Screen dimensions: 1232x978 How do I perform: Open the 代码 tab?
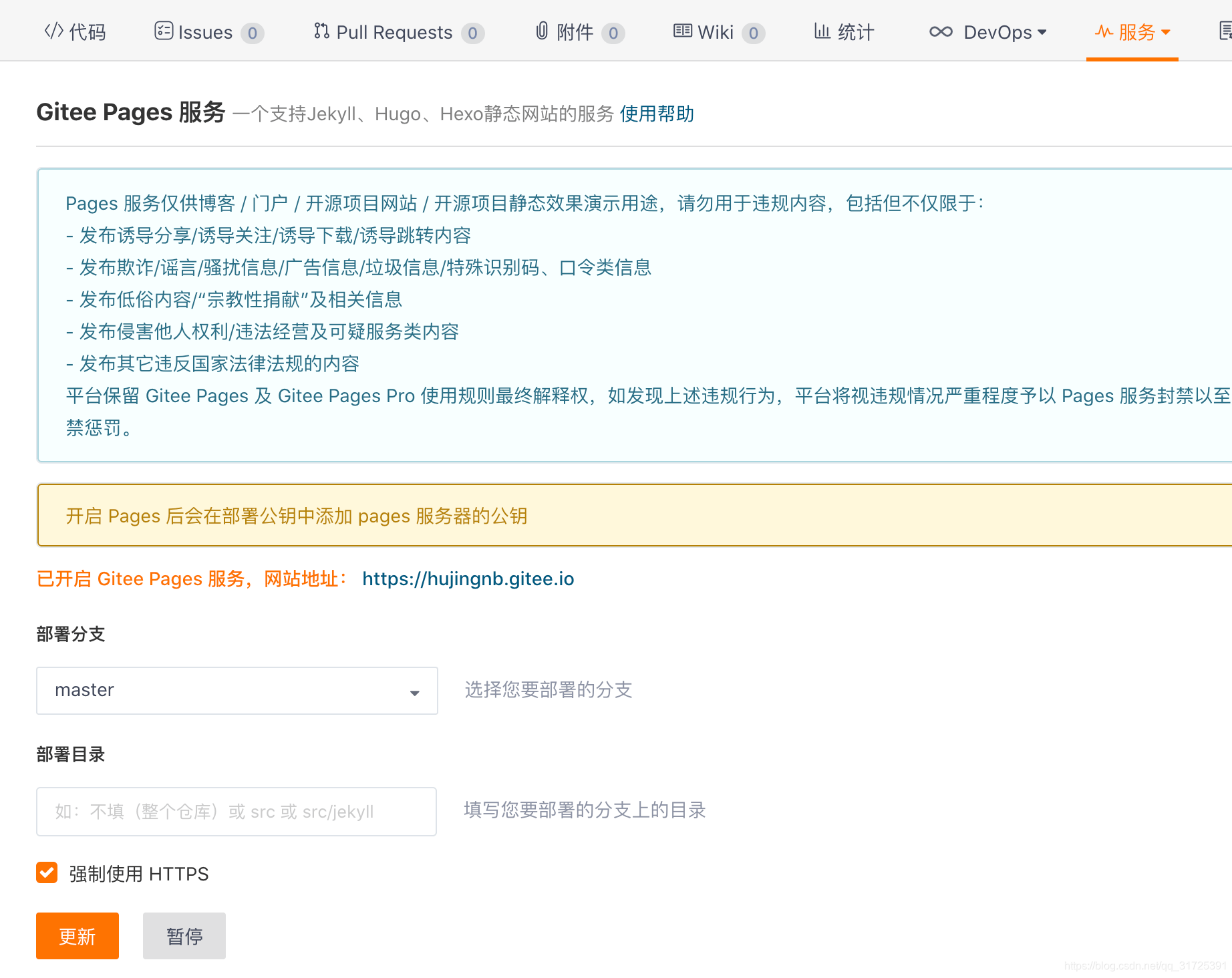(75, 31)
